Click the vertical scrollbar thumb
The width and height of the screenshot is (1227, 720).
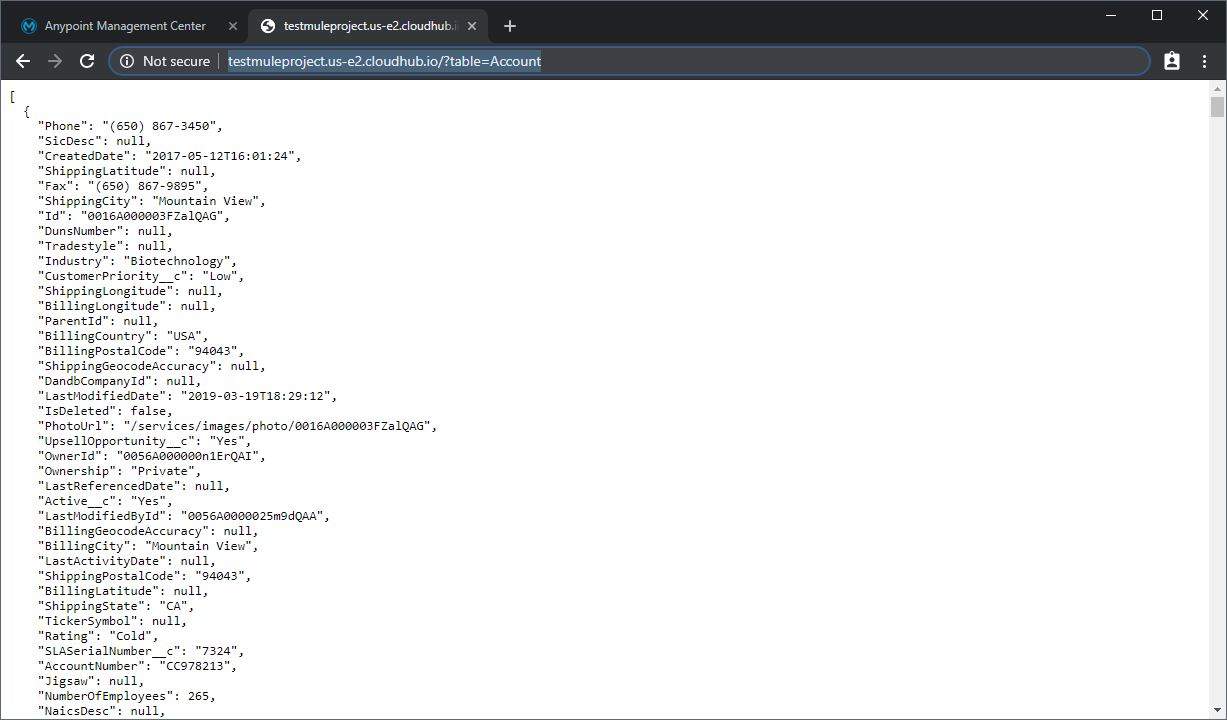point(1217,107)
